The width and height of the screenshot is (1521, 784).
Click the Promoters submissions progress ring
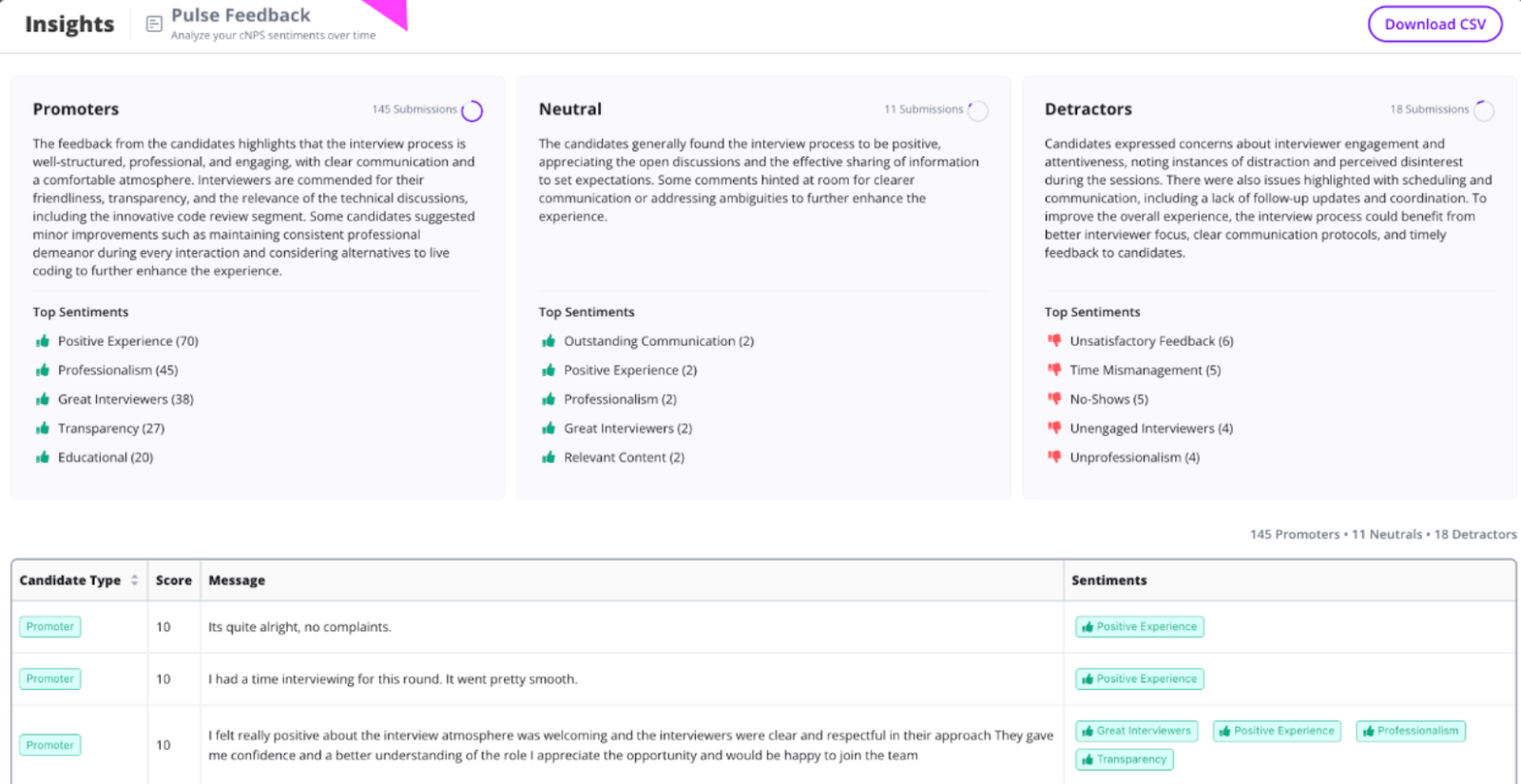(472, 111)
